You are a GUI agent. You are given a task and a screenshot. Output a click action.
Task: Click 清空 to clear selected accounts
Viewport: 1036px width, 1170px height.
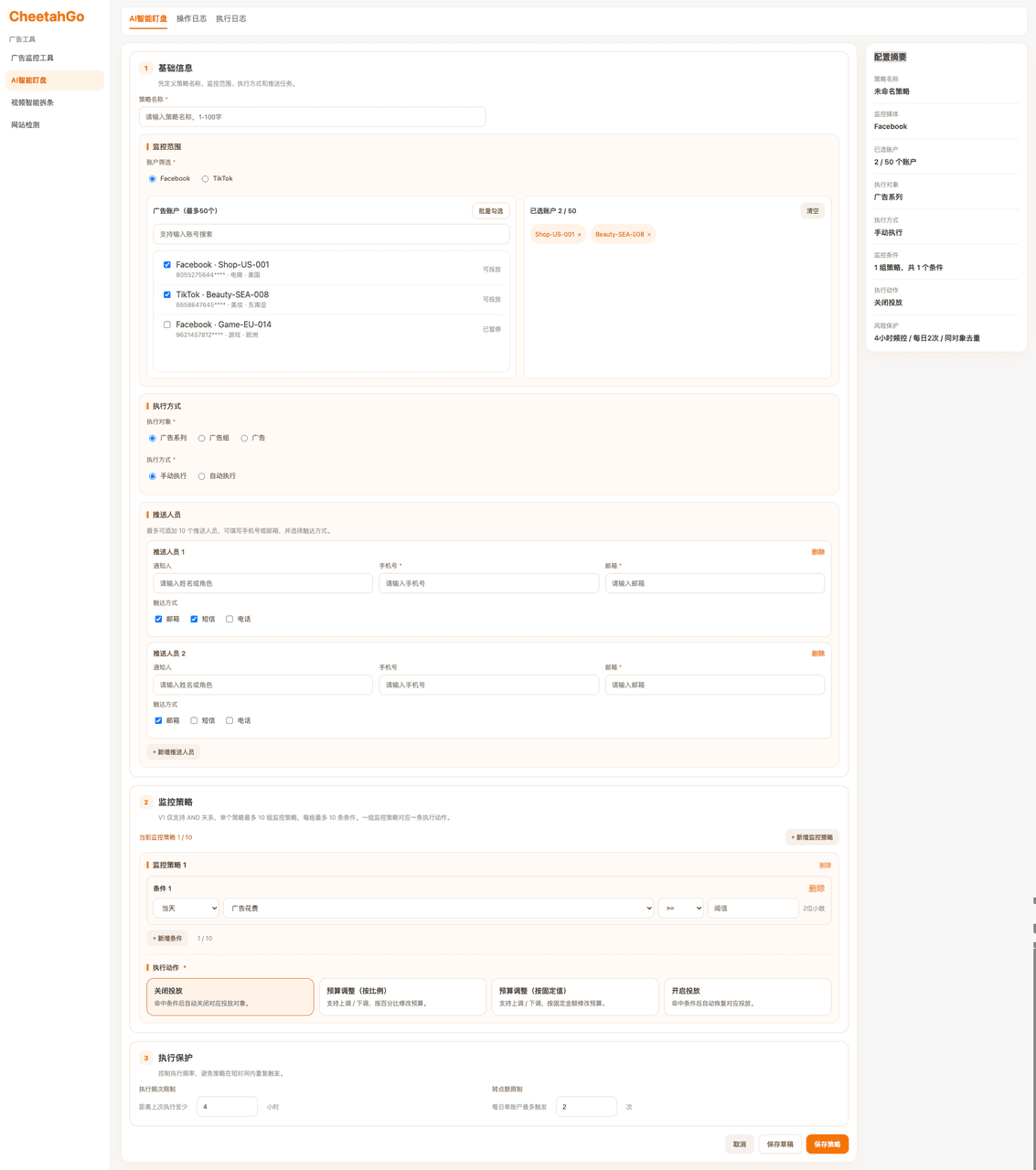click(812, 211)
